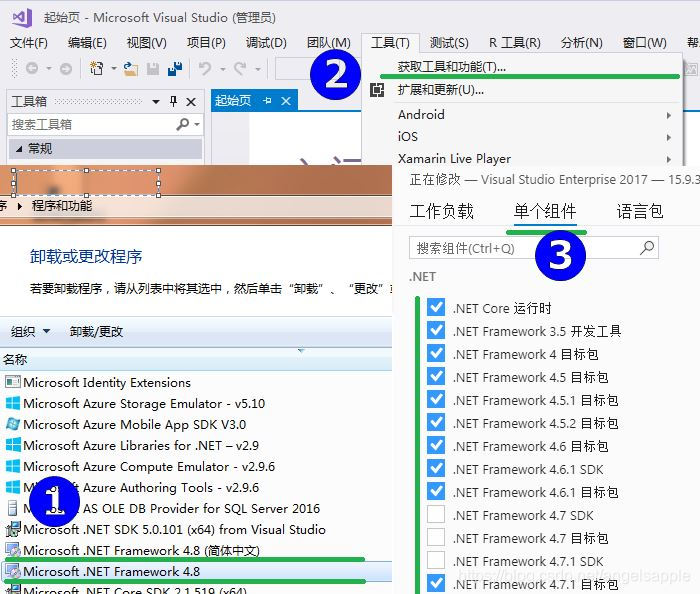
Task: Open the 文件(F) menu
Action: coord(29,43)
